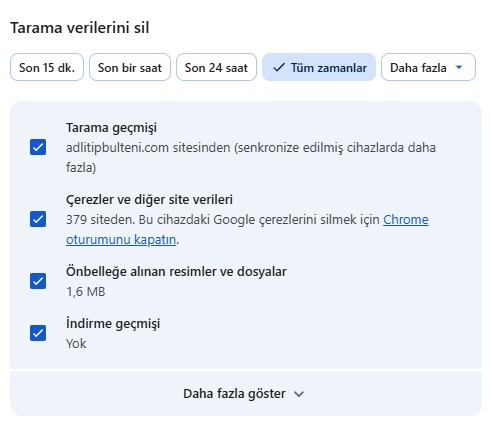Select the Son 15 dk. time range

click(47, 67)
